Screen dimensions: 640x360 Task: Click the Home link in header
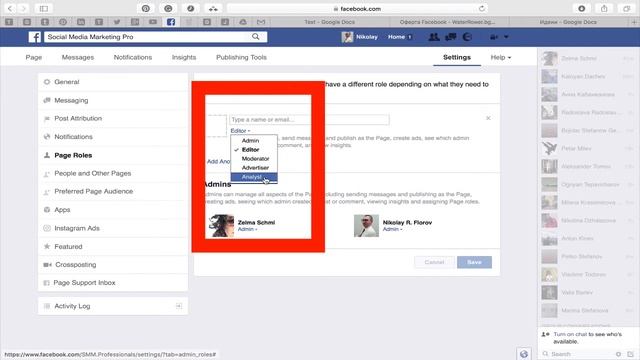click(396, 37)
